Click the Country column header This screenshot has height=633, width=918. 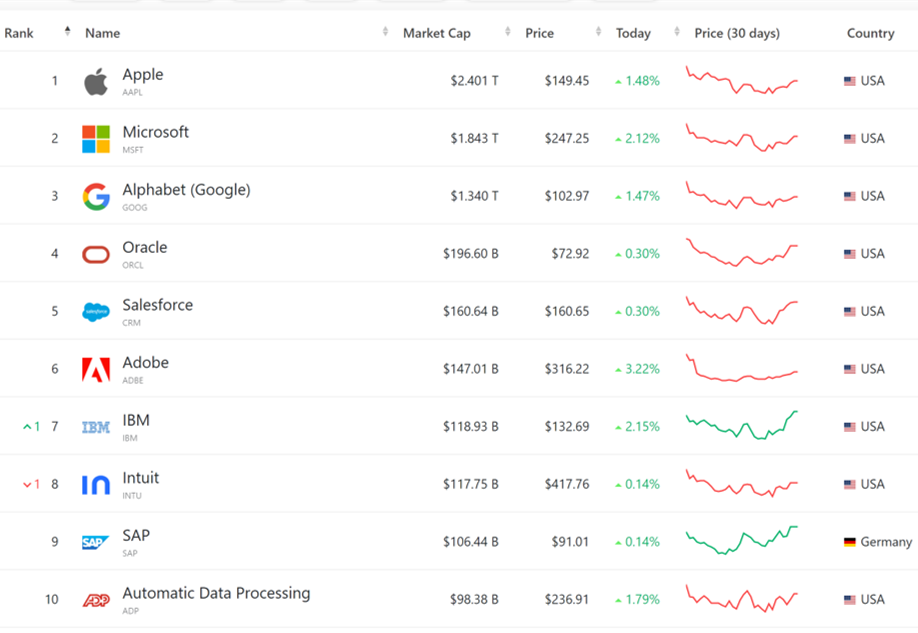[871, 33]
